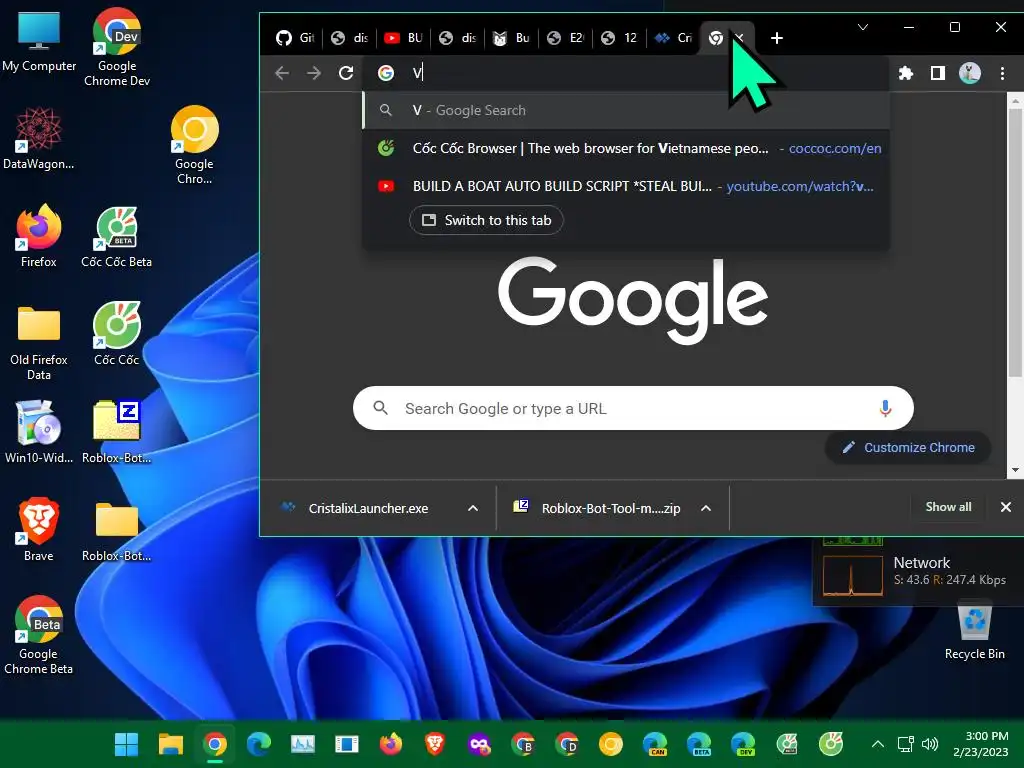Click the 'Switch to this tab' button
This screenshot has width=1024, height=768.
click(487, 220)
